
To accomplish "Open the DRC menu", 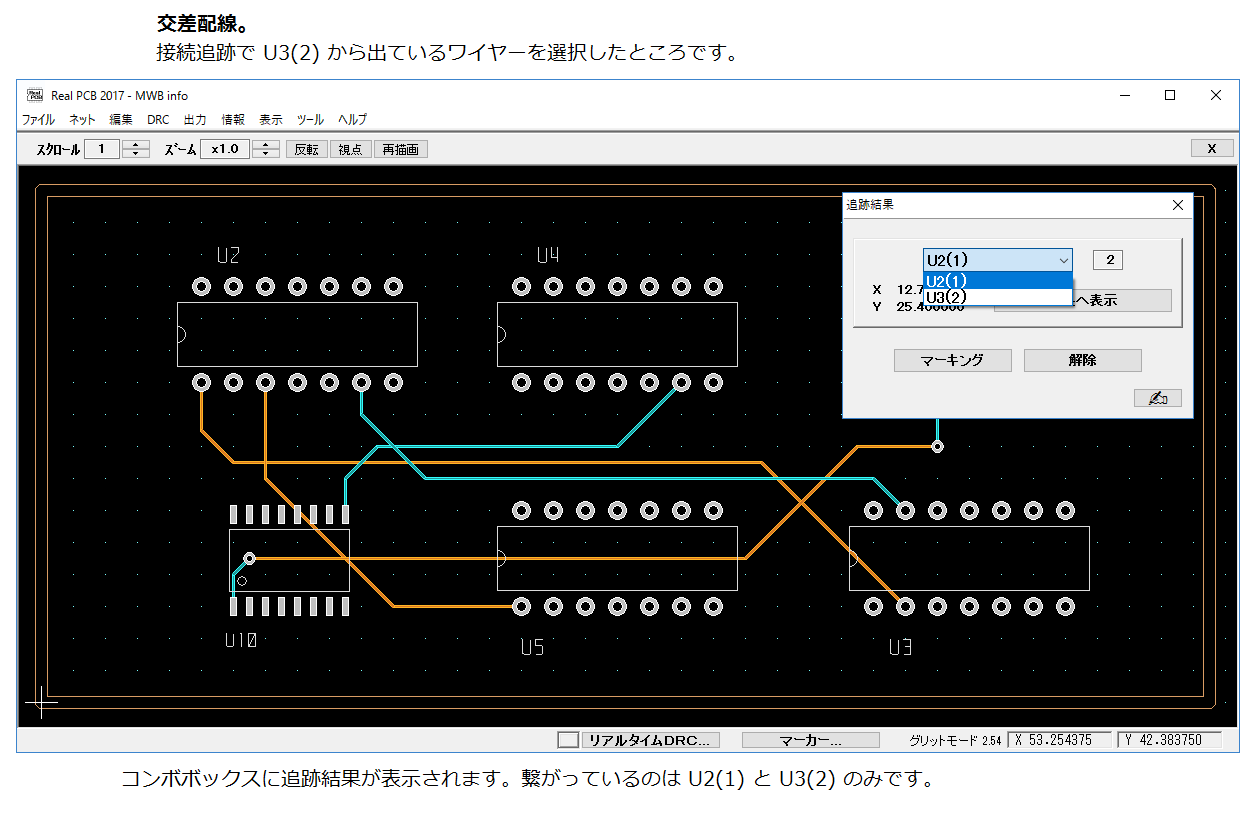I will 158,119.
